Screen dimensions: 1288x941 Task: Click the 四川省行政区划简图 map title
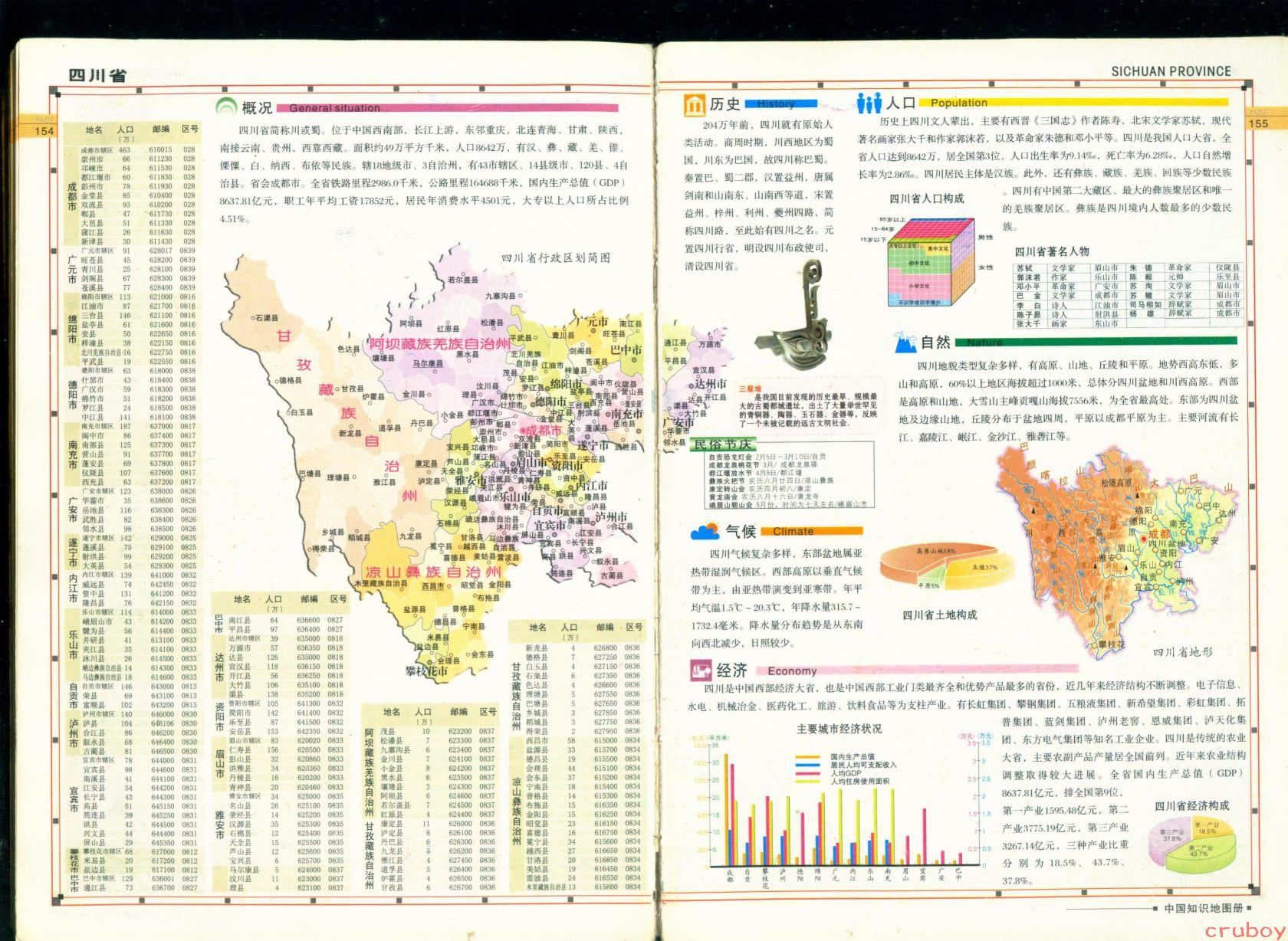557,258
